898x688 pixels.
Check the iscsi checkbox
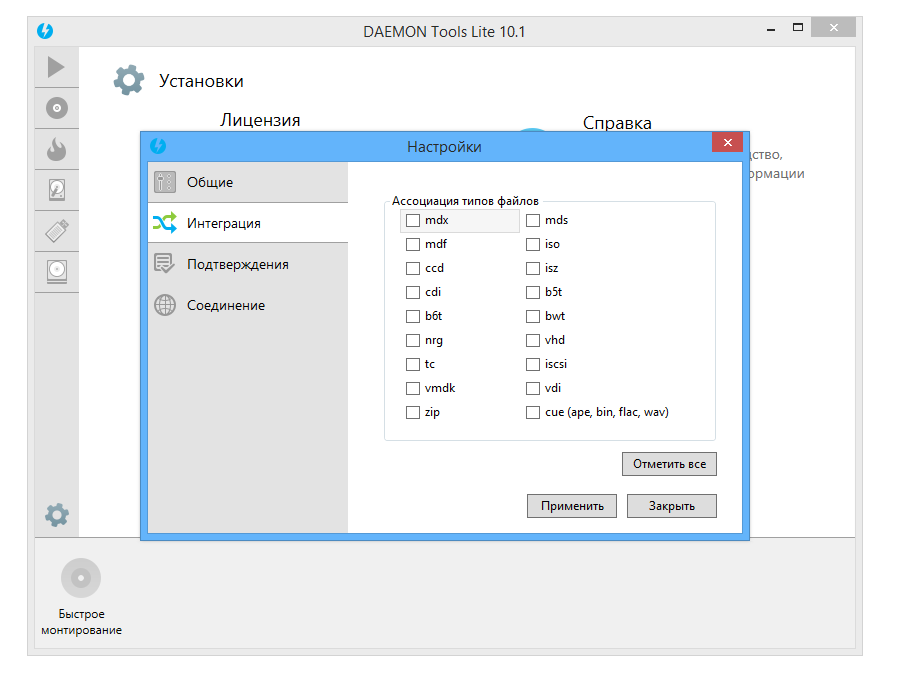point(533,364)
